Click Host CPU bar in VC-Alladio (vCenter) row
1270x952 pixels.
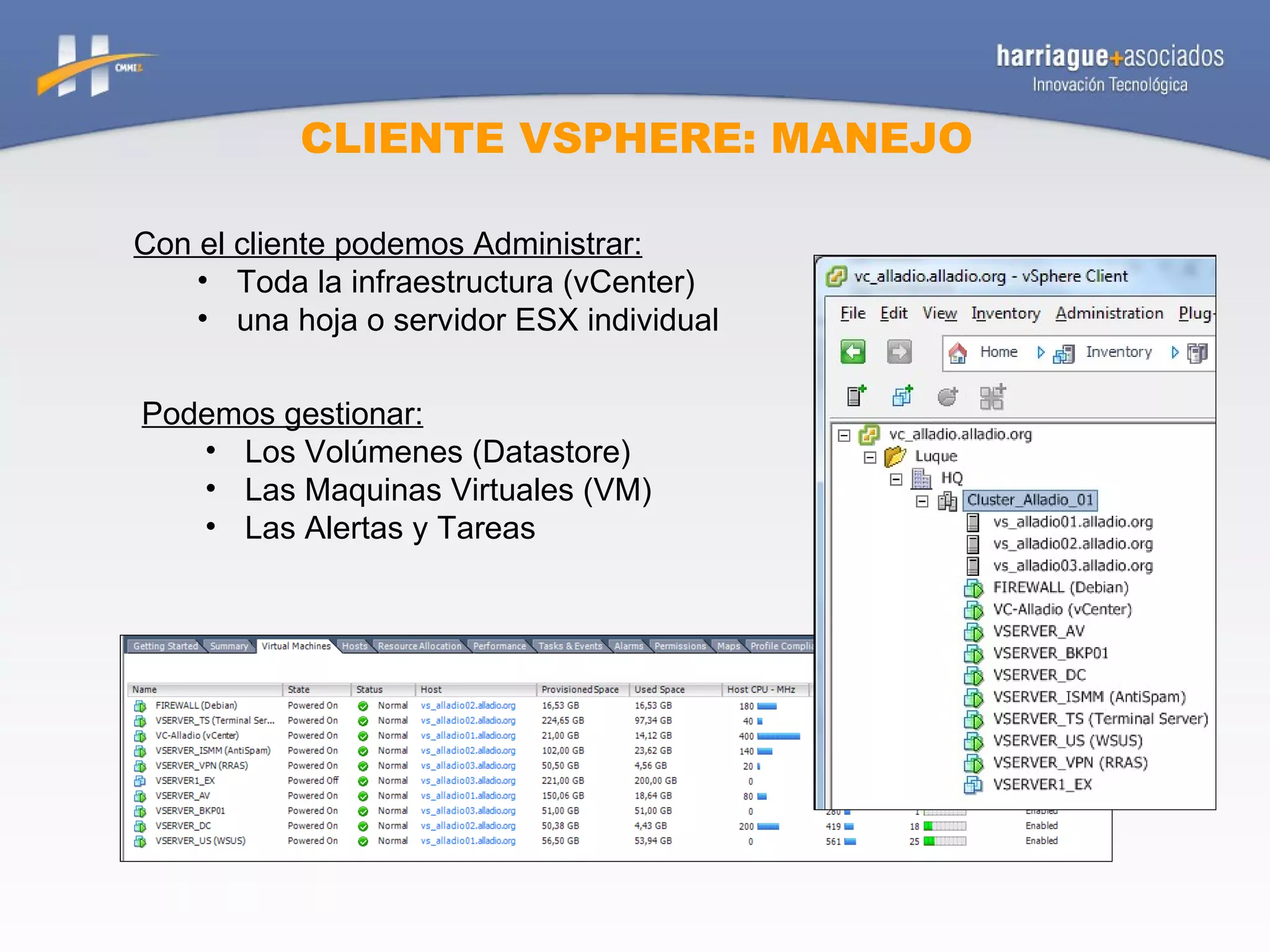pyautogui.click(x=779, y=736)
